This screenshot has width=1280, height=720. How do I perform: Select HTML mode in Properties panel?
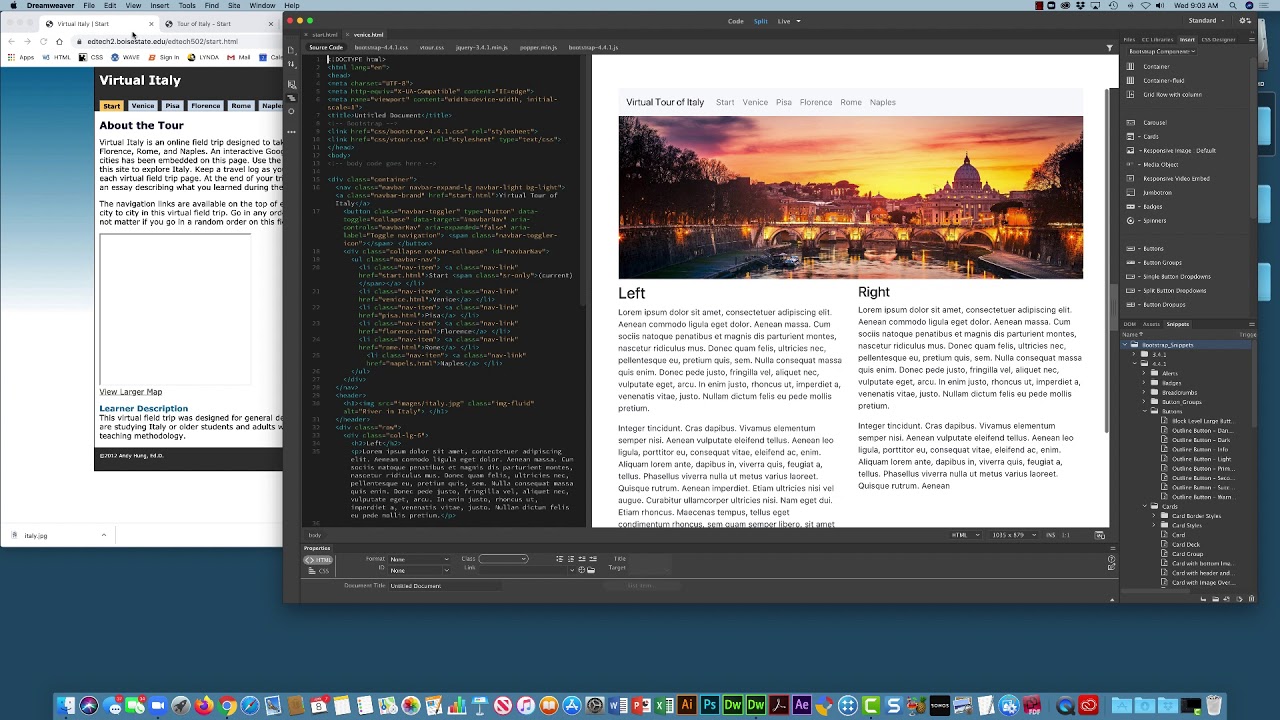coord(318,560)
